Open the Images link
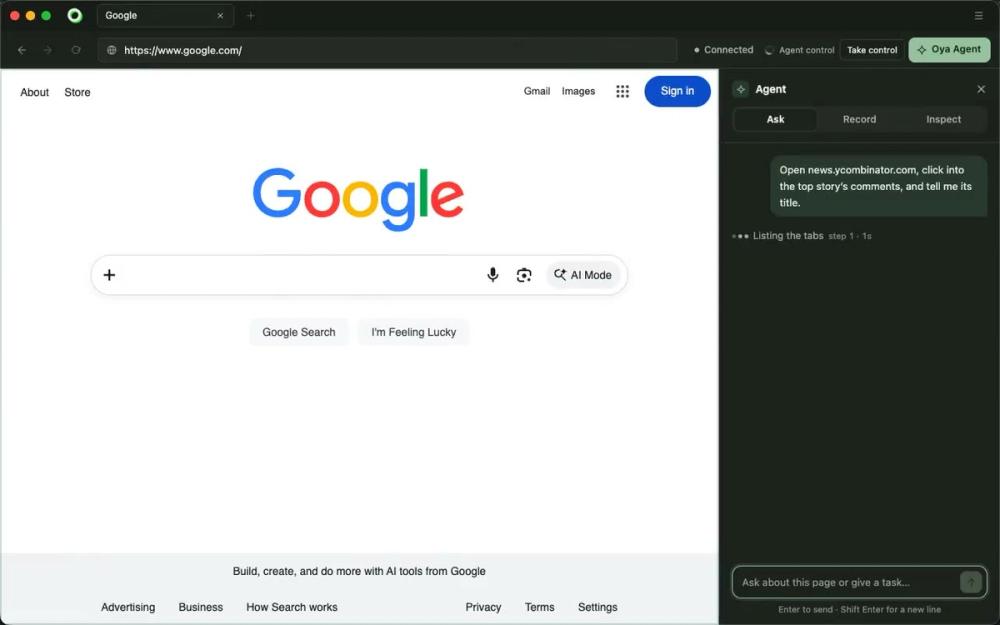 578,91
